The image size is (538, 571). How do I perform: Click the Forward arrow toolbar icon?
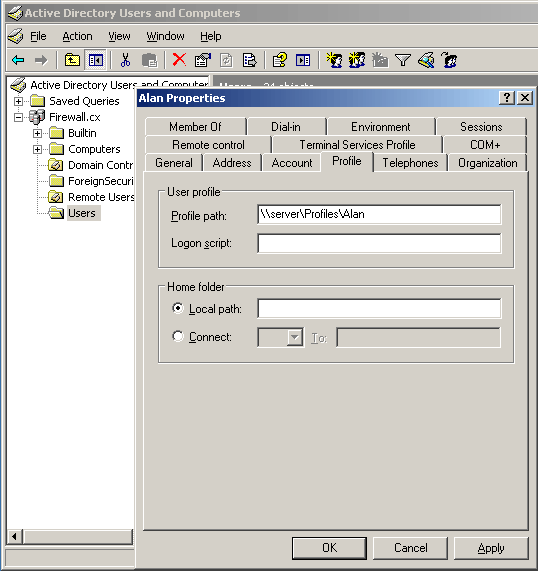[x=41, y=60]
